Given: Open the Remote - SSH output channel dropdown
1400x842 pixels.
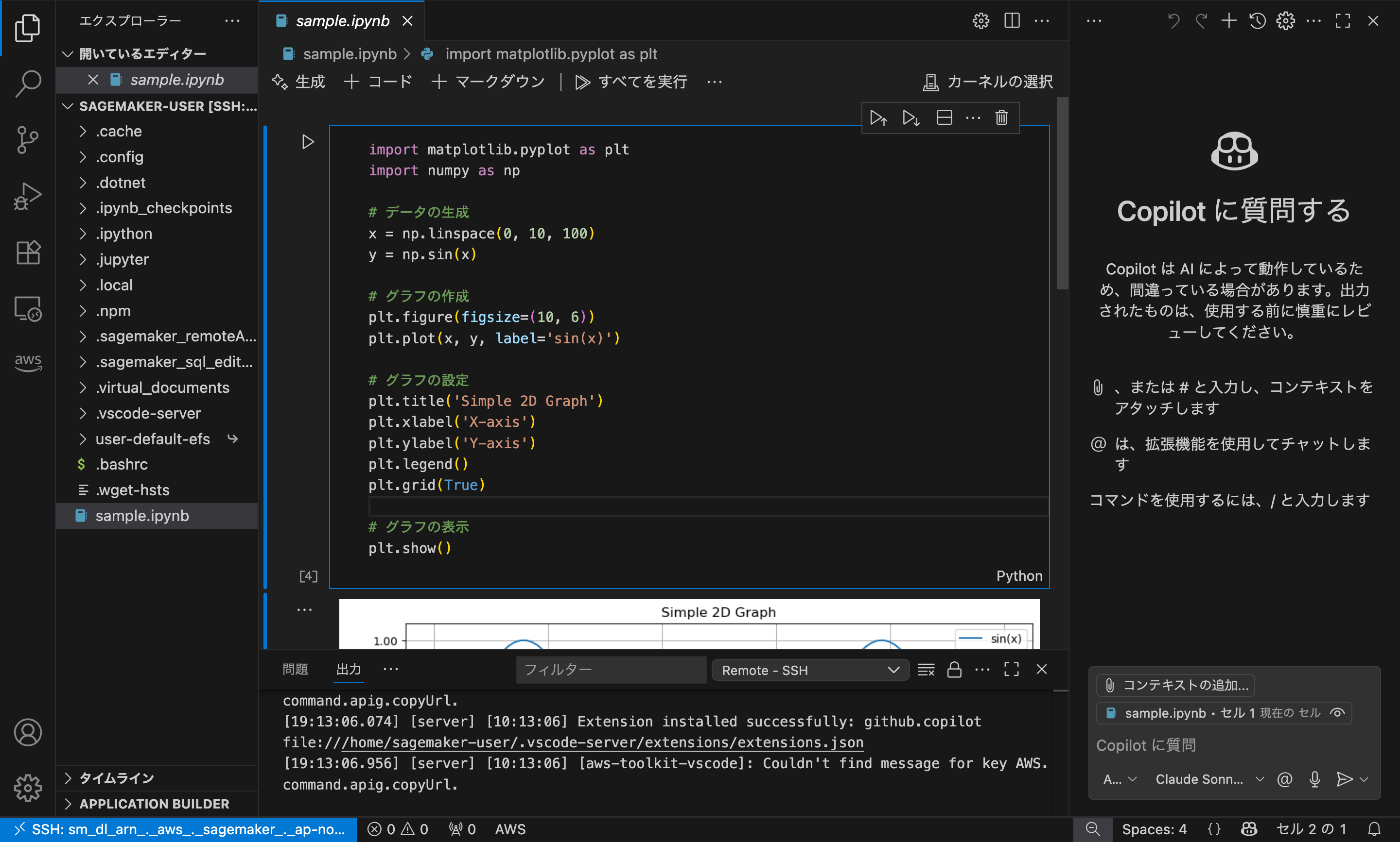Looking at the screenshot, I should (809, 670).
